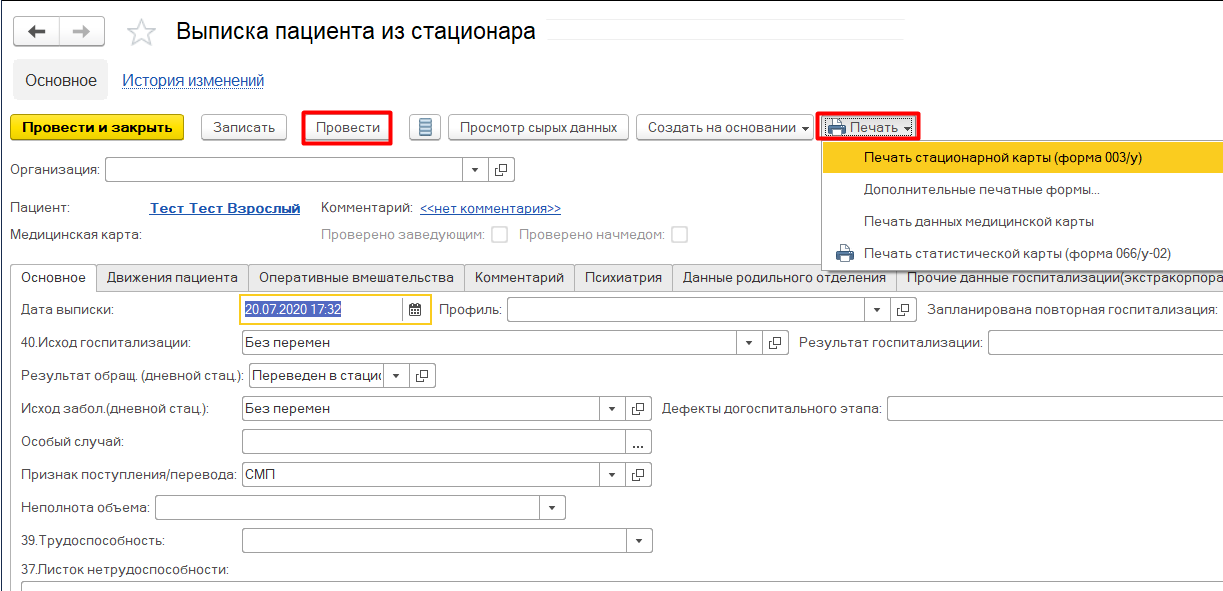Switch to the Движения пациента tab
The image size is (1223, 591).
point(172,278)
